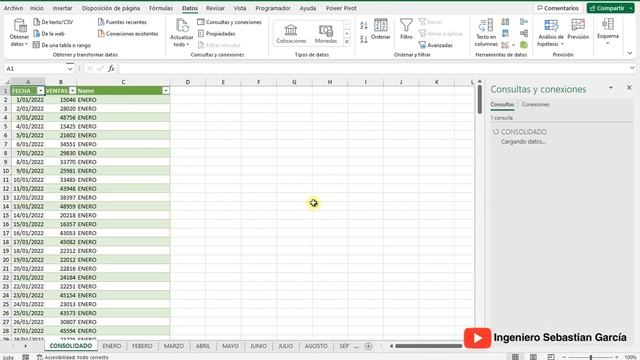
Task: Switch to the Insertar ribbon tab
Action: click(x=62, y=8)
